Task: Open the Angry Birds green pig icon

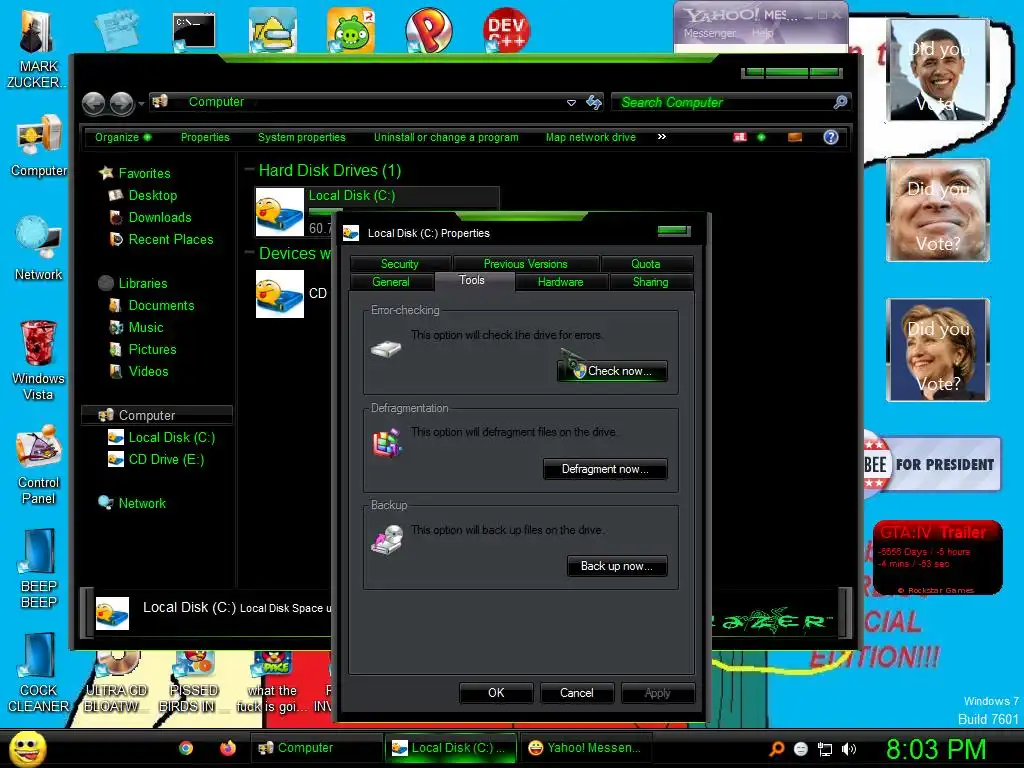Action: (x=351, y=30)
